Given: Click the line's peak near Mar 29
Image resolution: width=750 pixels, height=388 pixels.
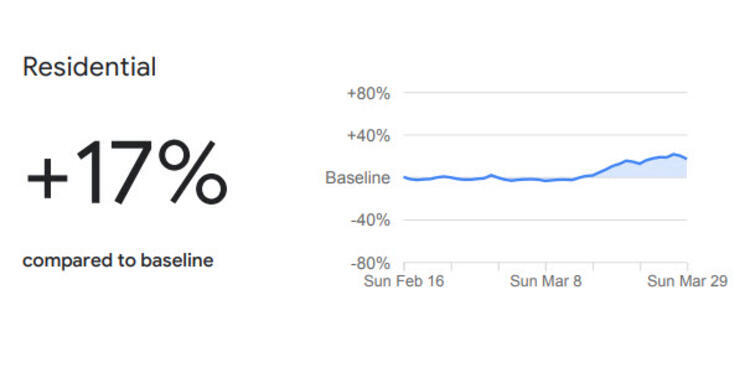Looking at the screenshot, I should (x=673, y=154).
